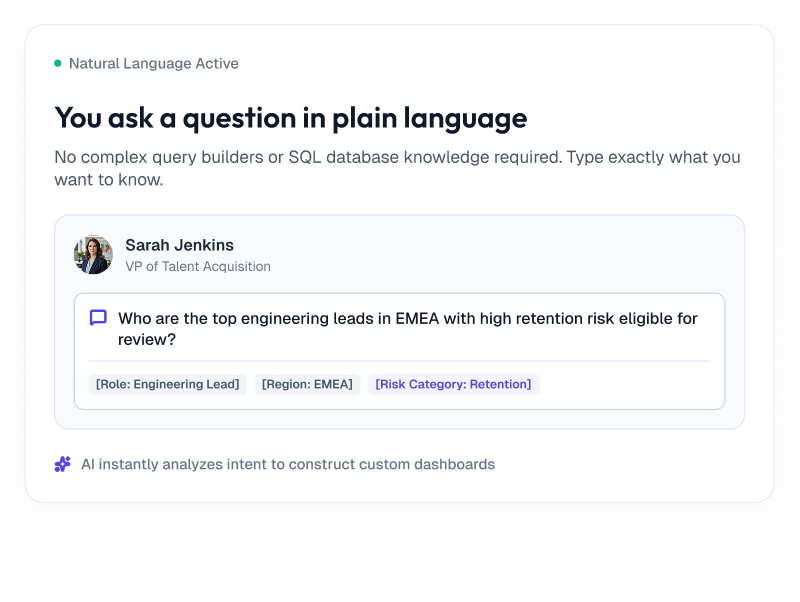Viewport: 800px width, 602px height.
Task: Click the AI sparkle icon at the bottom
Action: tap(63, 464)
